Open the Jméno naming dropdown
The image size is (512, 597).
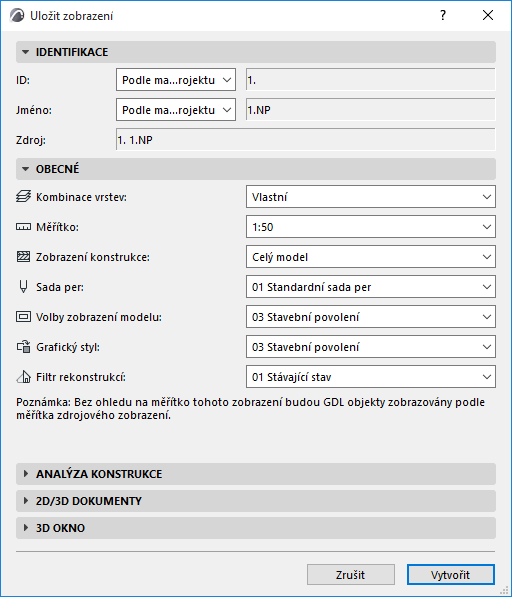tap(176, 110)
